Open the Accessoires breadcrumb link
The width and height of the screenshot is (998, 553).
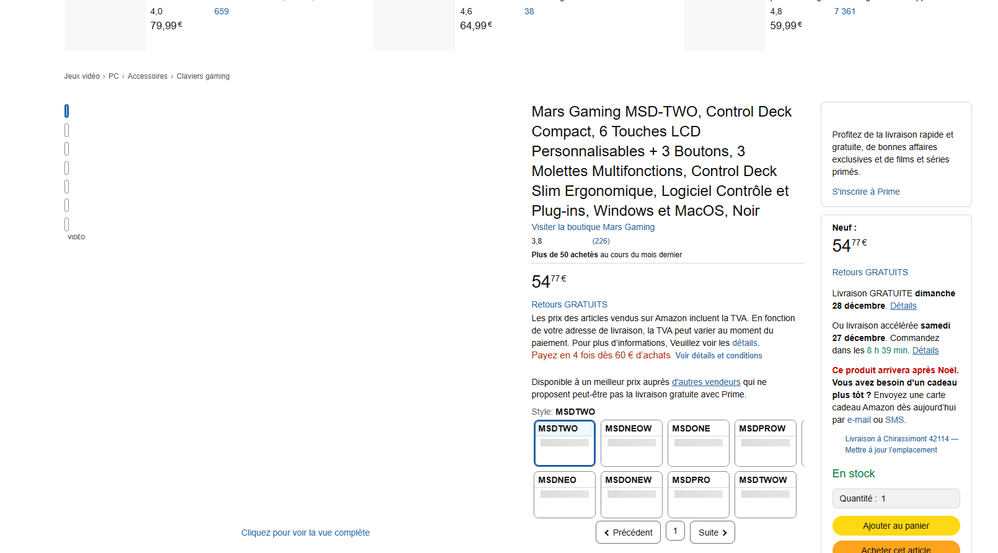[147, 76]
